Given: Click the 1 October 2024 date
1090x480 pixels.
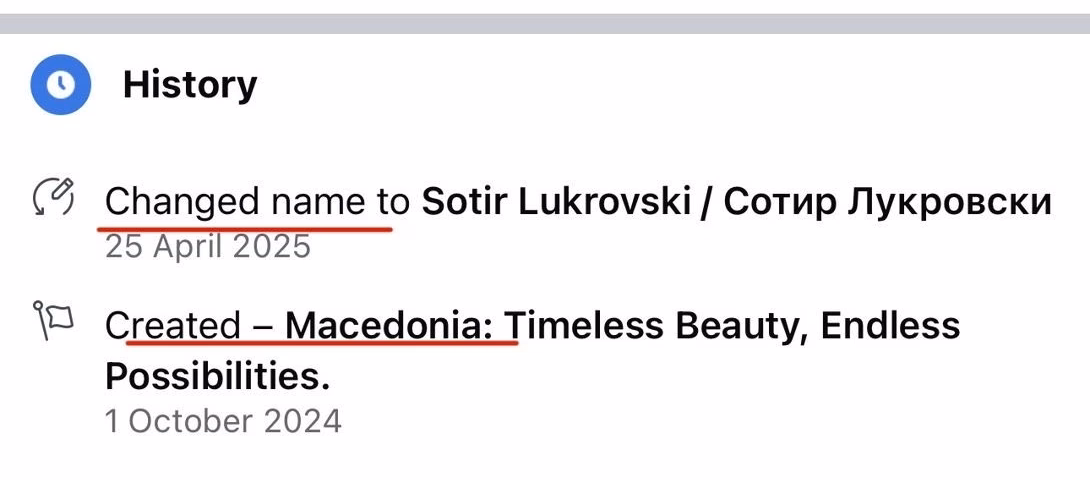Looking at the screenshot, I should (x=223, y=420).
